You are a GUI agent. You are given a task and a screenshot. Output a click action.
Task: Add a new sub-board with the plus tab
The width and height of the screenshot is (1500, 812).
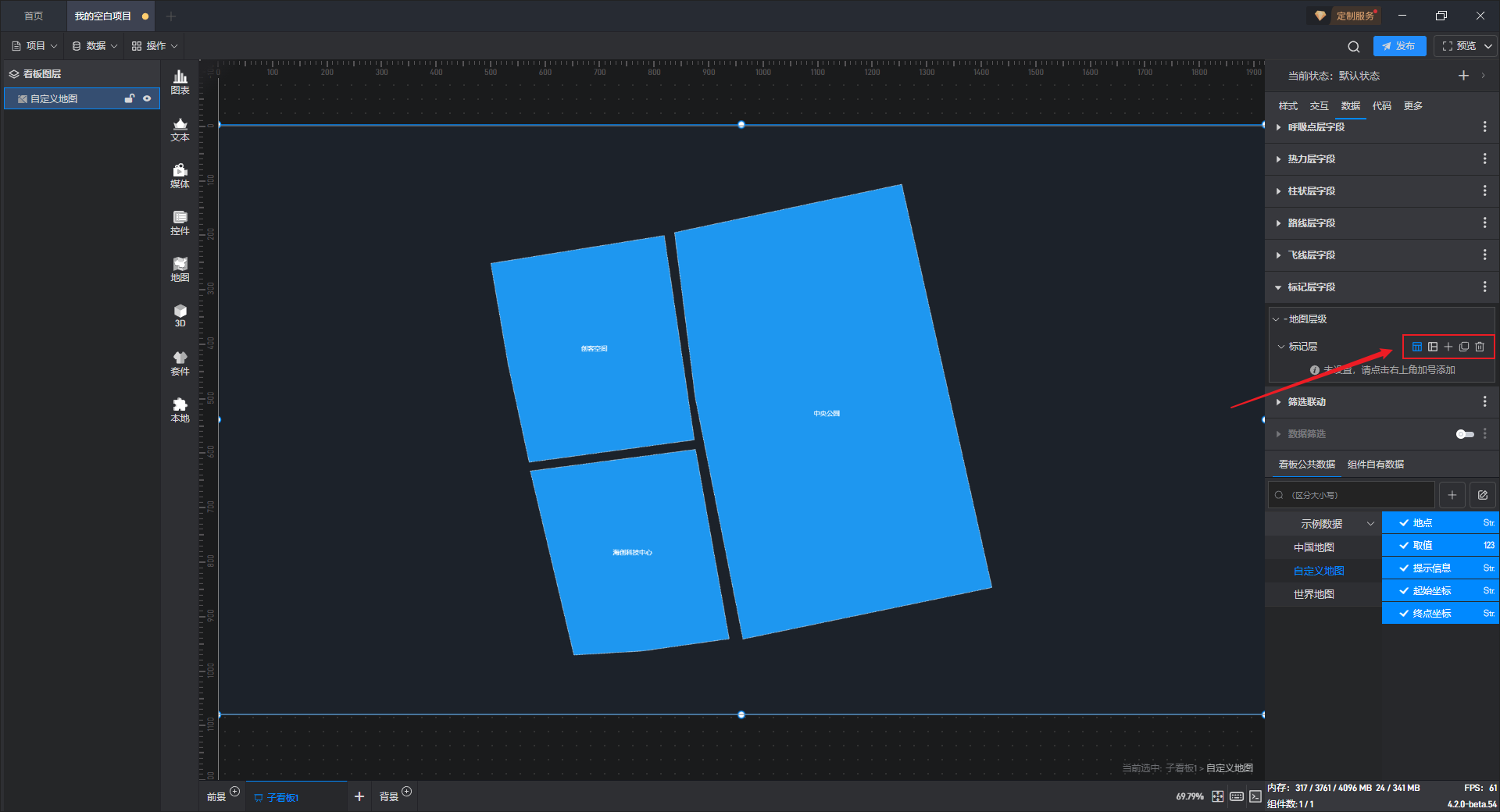point(359,796)
